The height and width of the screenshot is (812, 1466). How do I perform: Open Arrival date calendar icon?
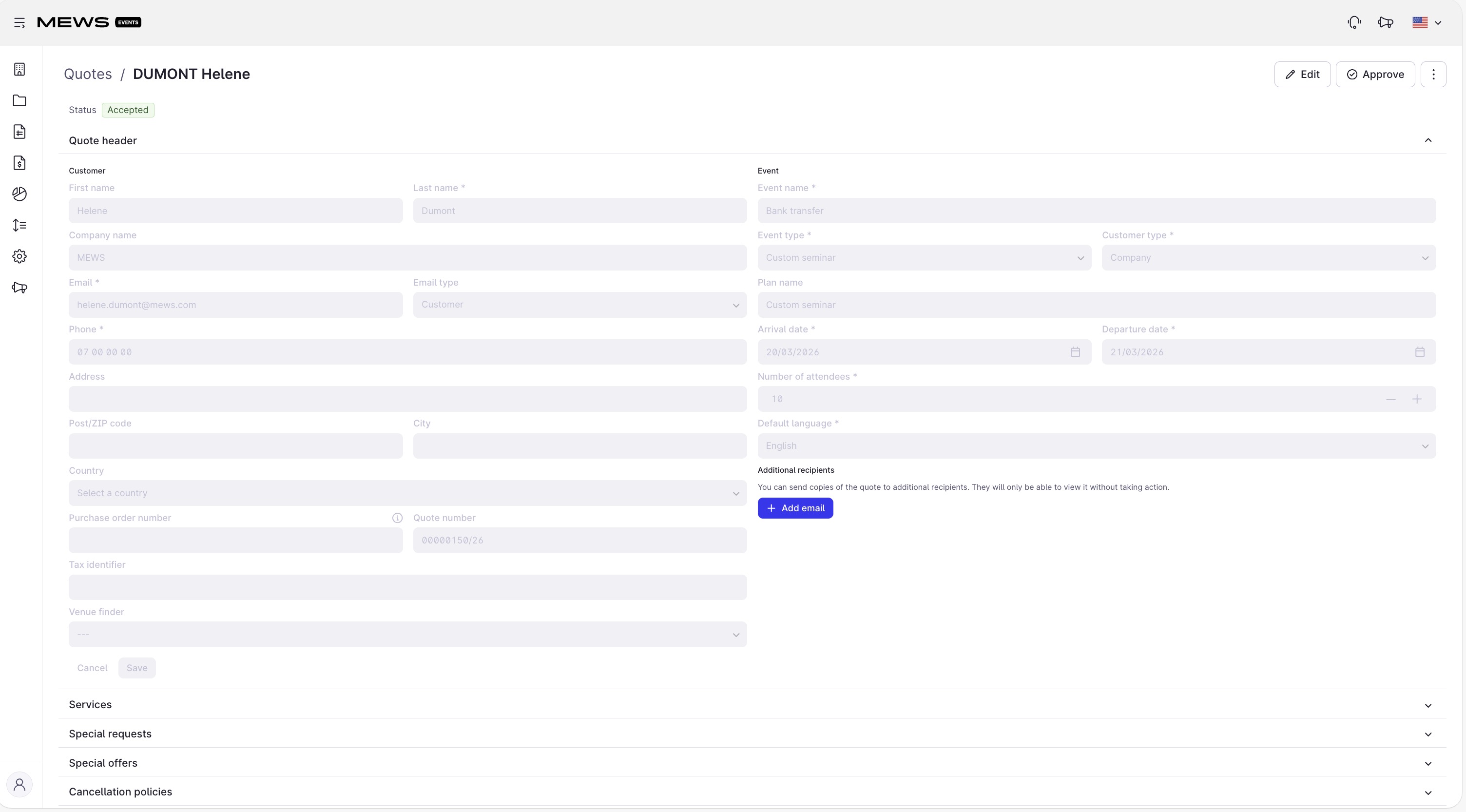(1075, 352)
